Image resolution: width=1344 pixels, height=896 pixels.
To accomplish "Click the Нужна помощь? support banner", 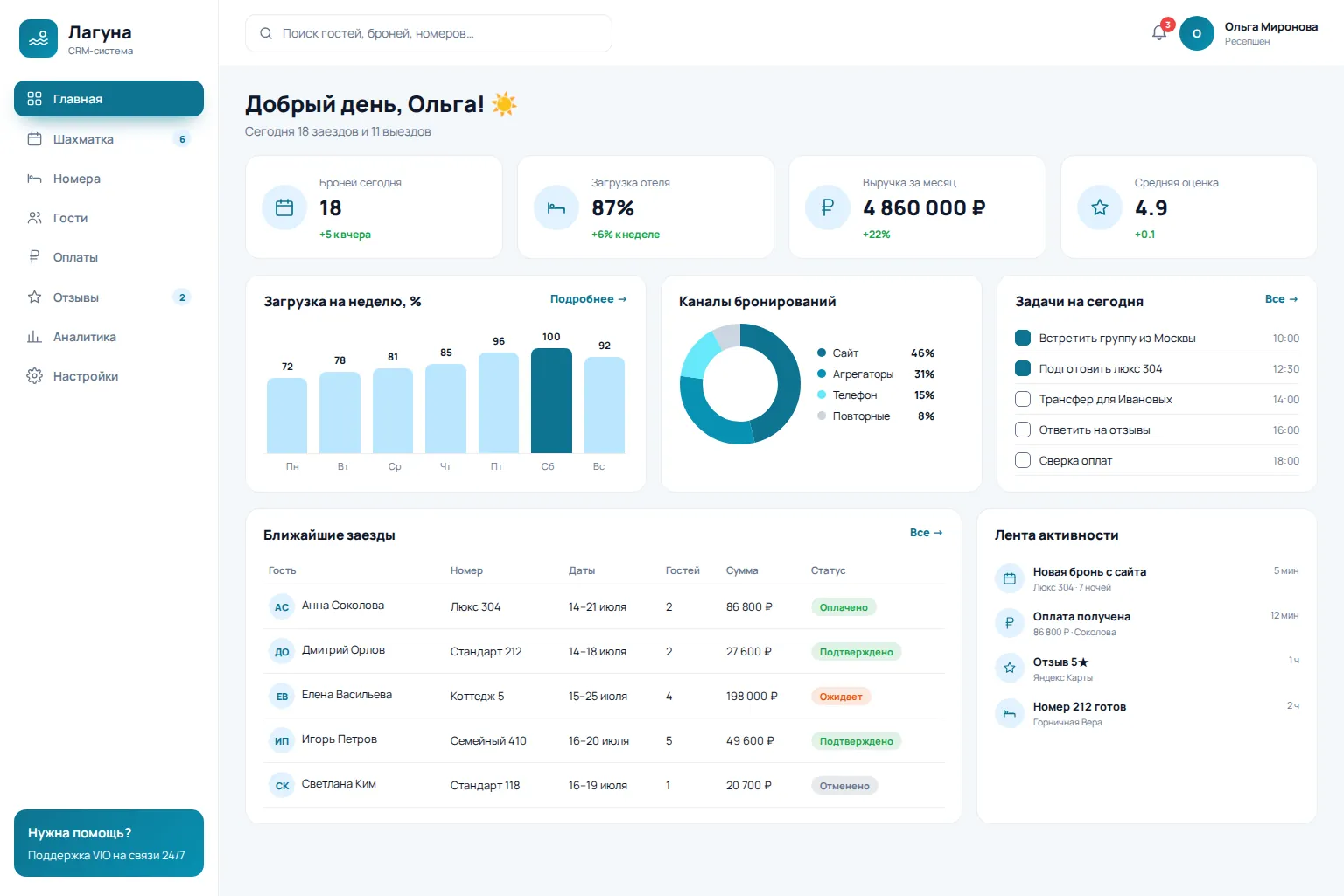I will [x=108, y=843].
